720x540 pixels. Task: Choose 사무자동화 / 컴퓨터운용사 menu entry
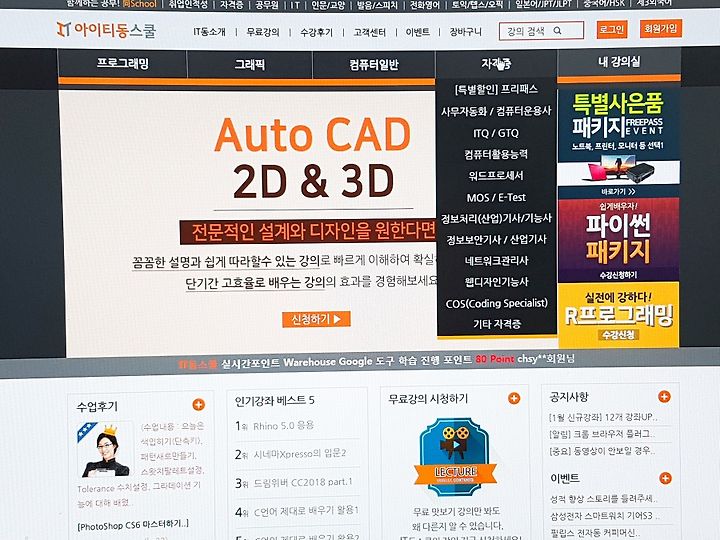496,111
